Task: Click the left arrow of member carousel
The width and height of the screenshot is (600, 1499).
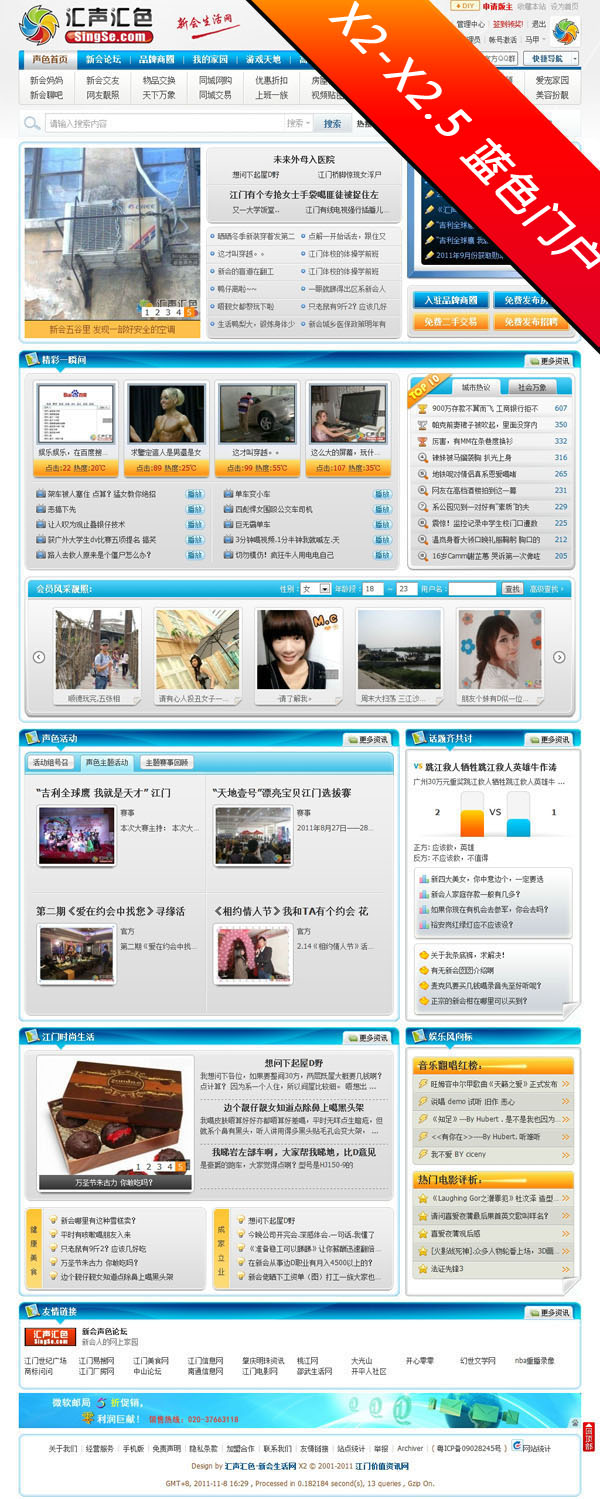Action: click(39, 657)
